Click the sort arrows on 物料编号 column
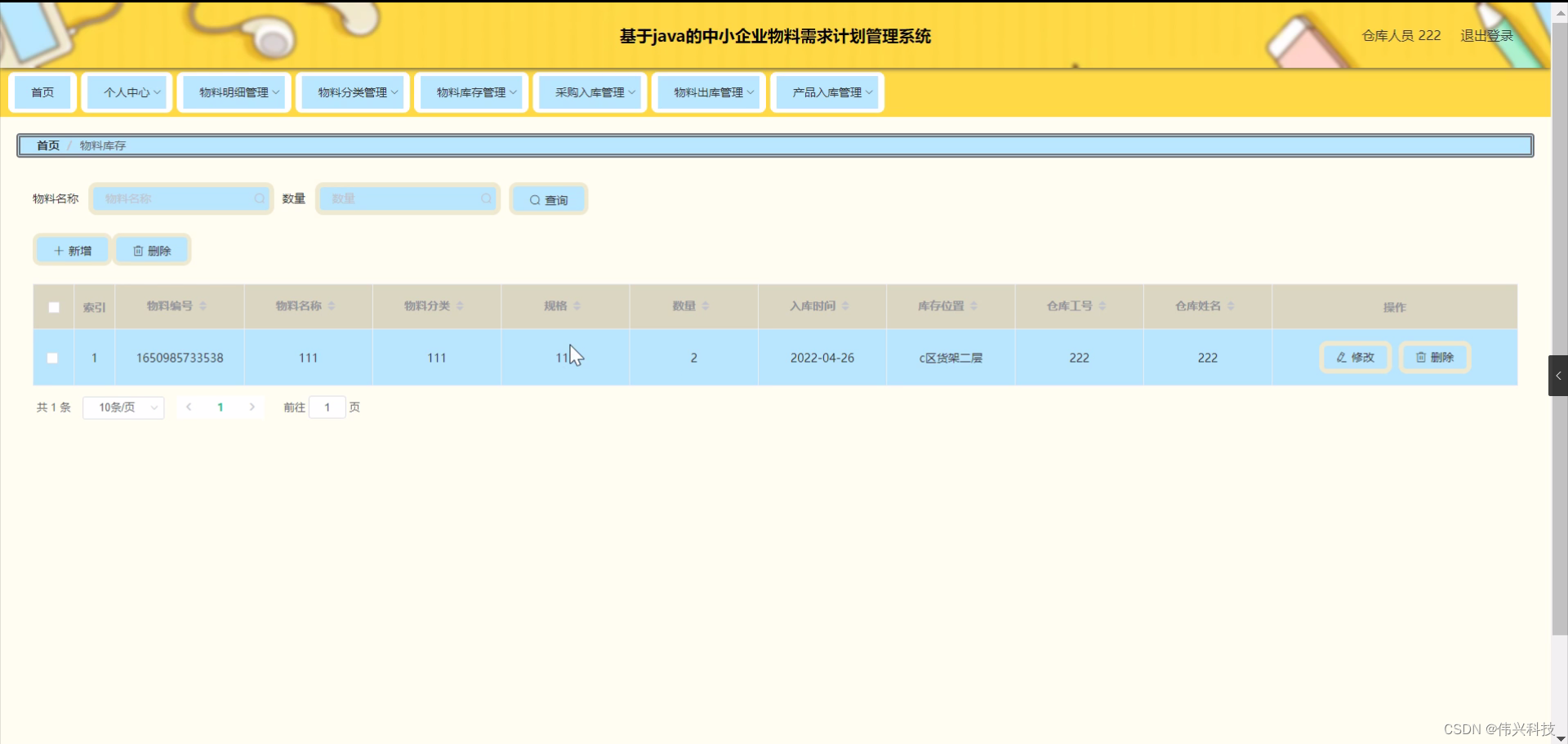This screenshot has width=1568, height=744. coord(203,306)
